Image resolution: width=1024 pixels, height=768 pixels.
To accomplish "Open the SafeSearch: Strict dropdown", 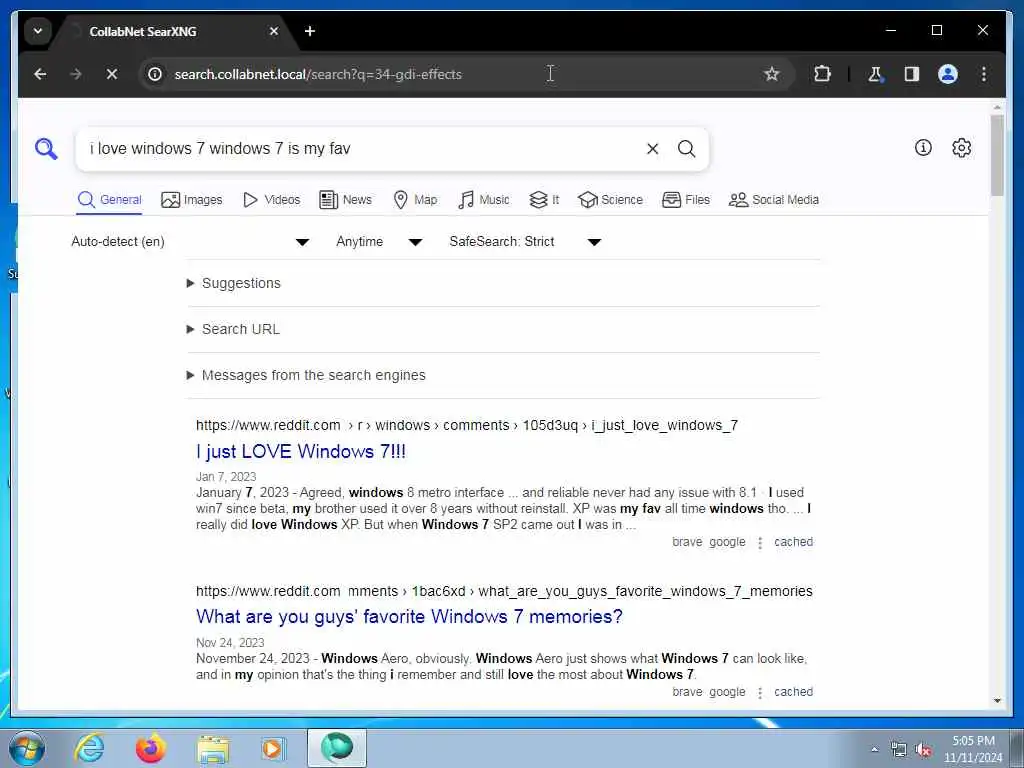I will pyautogui.click(x=525, y=242).
